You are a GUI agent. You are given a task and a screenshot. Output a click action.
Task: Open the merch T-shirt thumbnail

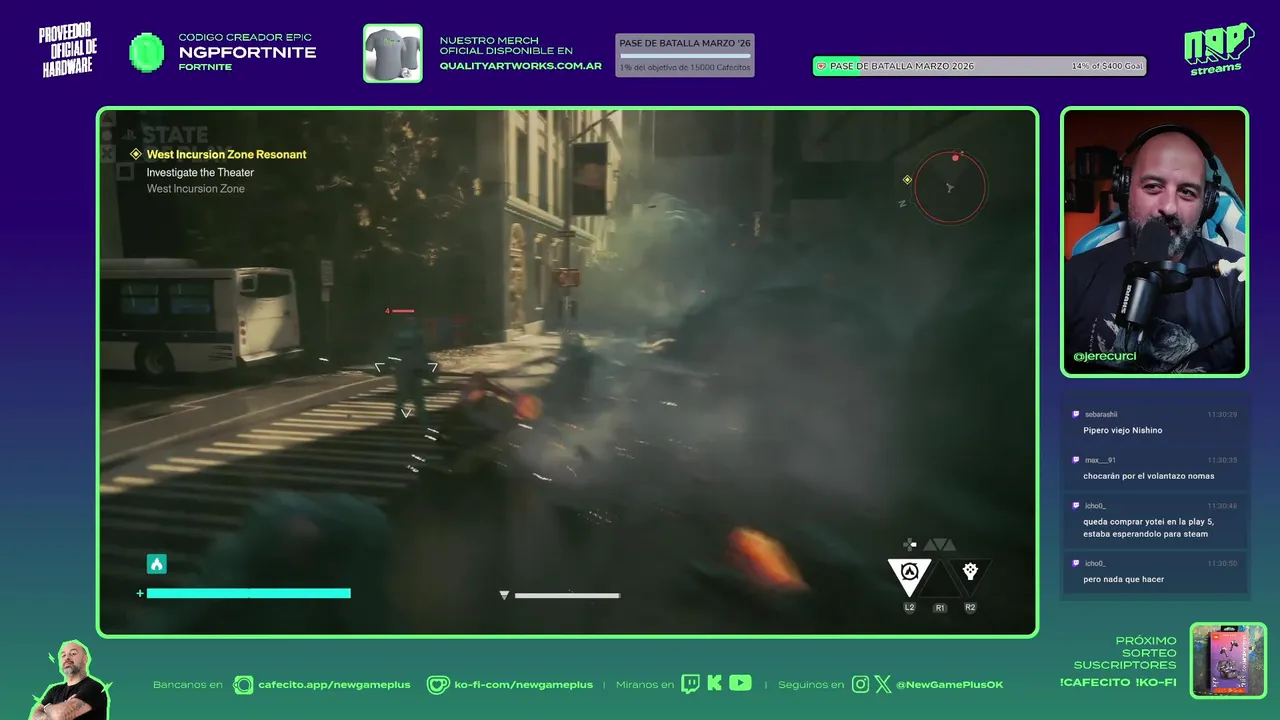point(393,53)
